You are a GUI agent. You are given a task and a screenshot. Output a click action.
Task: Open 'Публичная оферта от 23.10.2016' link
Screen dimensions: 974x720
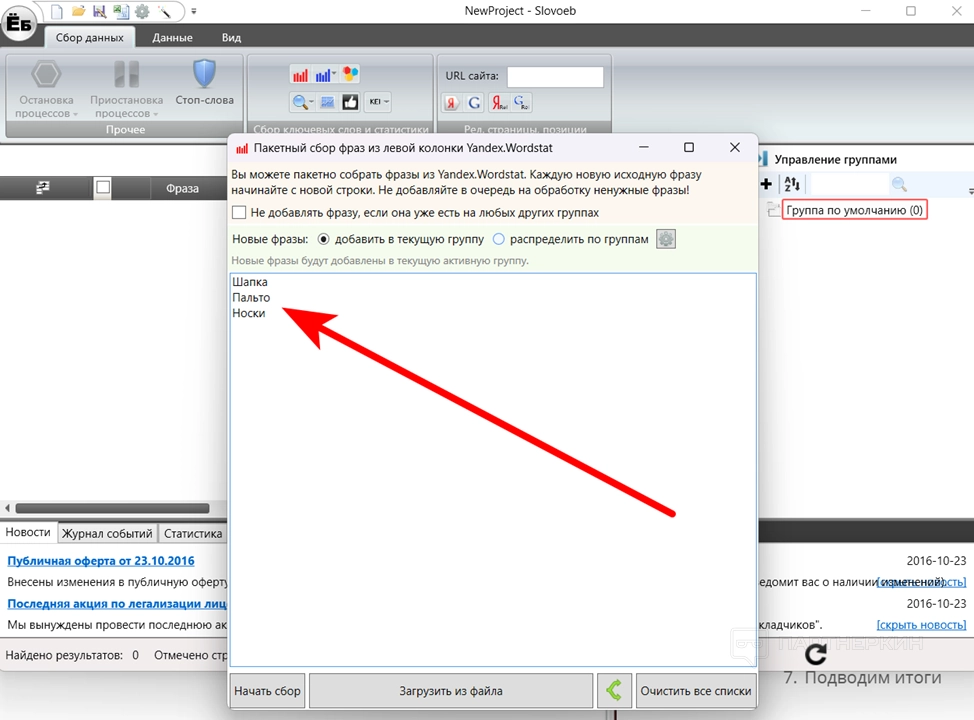click(x=101, y=561)
